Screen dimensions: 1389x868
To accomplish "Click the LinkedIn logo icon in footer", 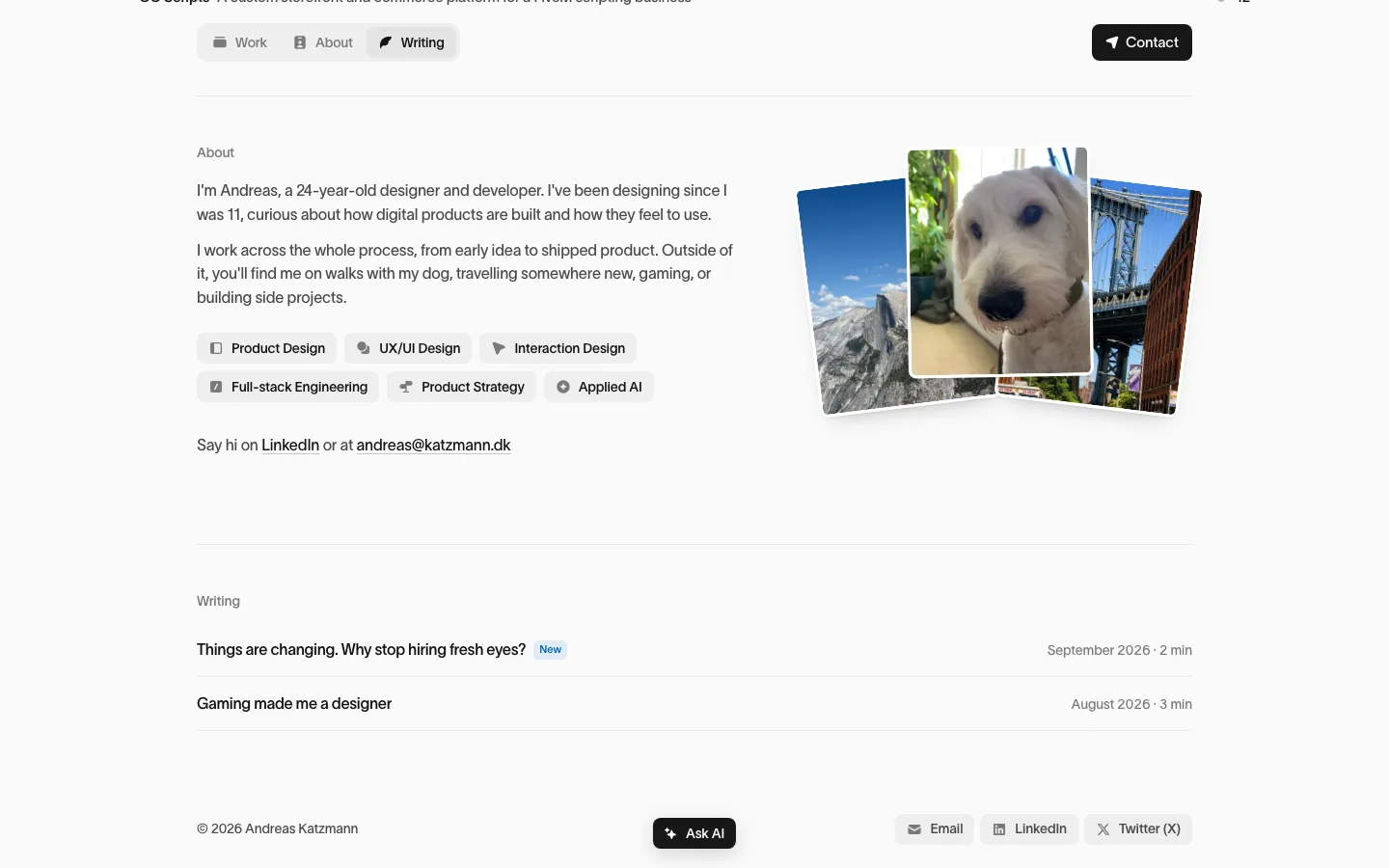I will 999,829.
